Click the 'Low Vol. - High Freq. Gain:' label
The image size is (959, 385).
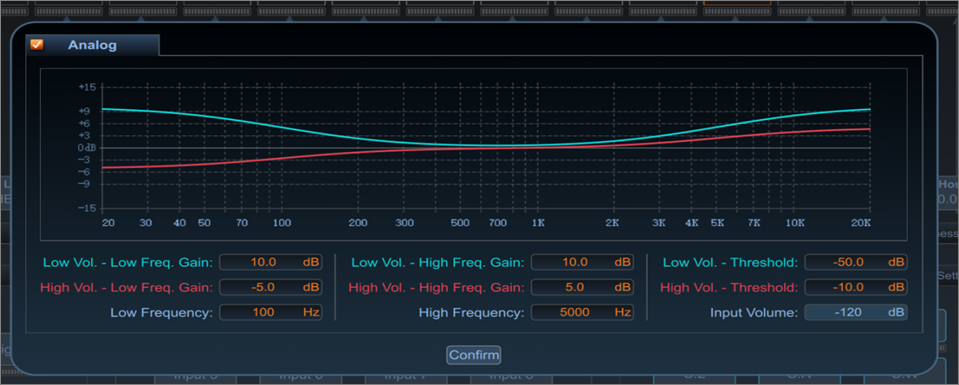pyautogui.click(x=438, y=263)
